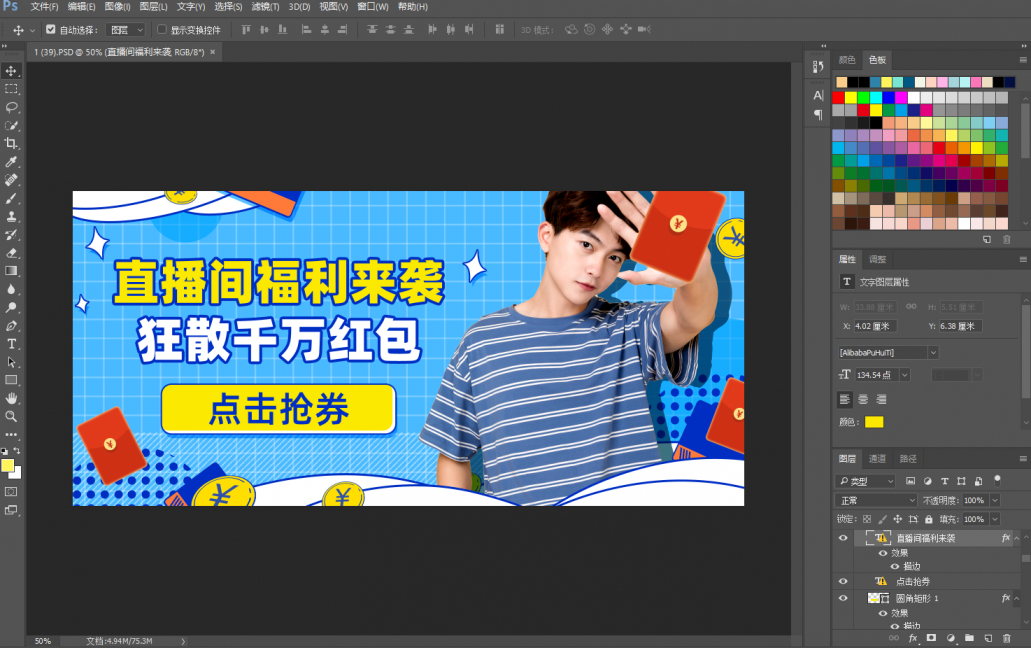
Task: Collapse effects on 圆角矩形 1 layer
Action: [1016, 598]
